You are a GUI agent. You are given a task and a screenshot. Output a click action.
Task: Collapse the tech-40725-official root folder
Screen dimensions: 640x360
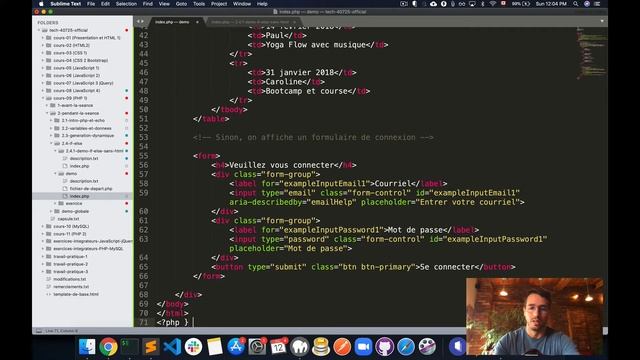tap(39, 30)
